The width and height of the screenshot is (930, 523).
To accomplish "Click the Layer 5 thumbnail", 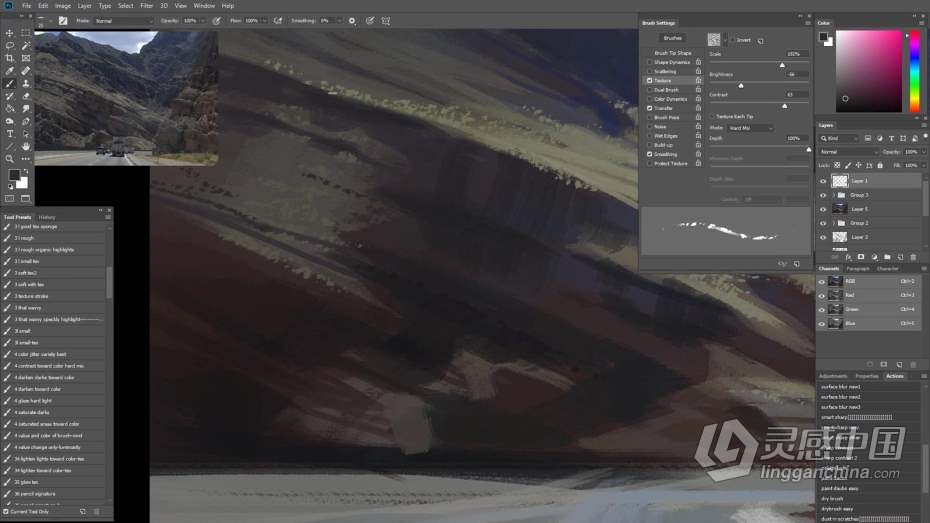I will pyautogui.click(x=839, y=209).
